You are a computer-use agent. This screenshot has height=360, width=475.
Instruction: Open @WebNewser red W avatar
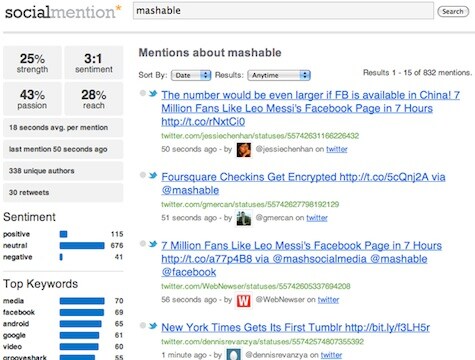pos(243,301)
